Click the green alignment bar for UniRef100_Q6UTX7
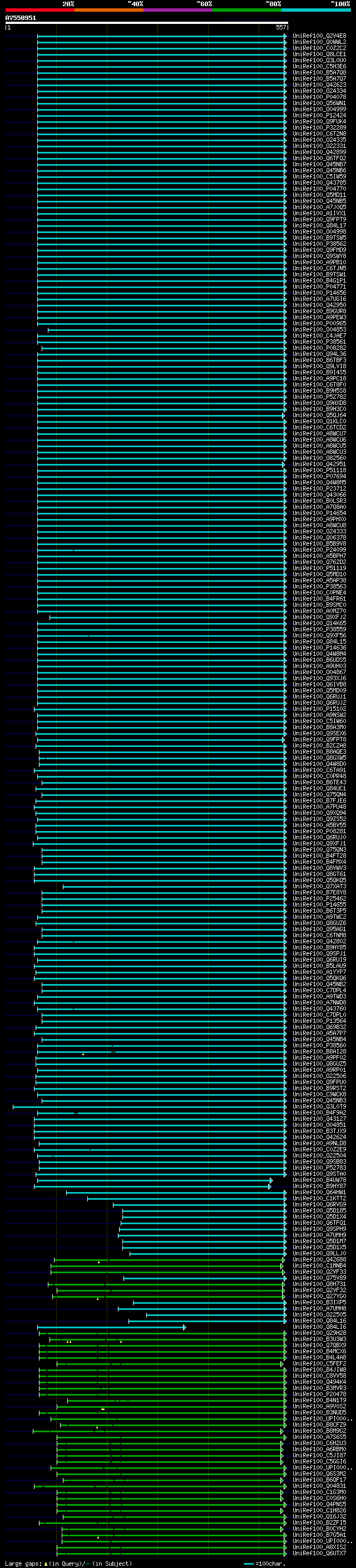The width and height of the screenshot is (356, 1568). click(x=172, y=1553)
